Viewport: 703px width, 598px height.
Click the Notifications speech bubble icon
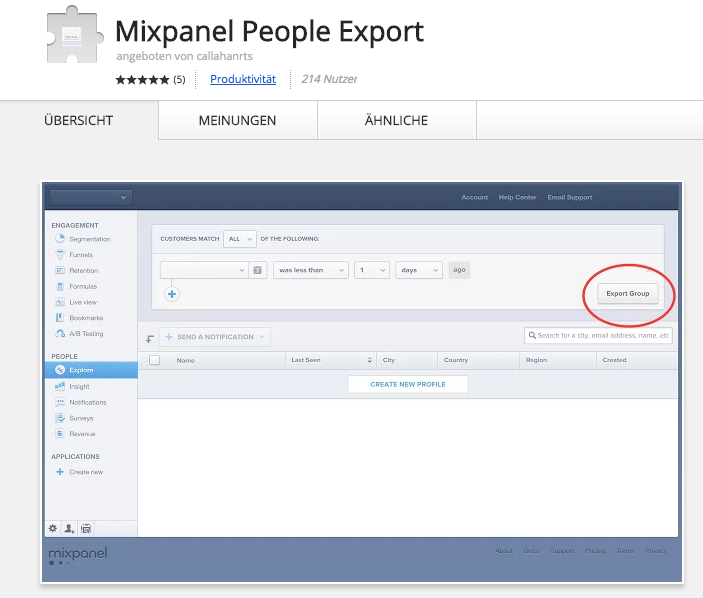click(60, 402)
